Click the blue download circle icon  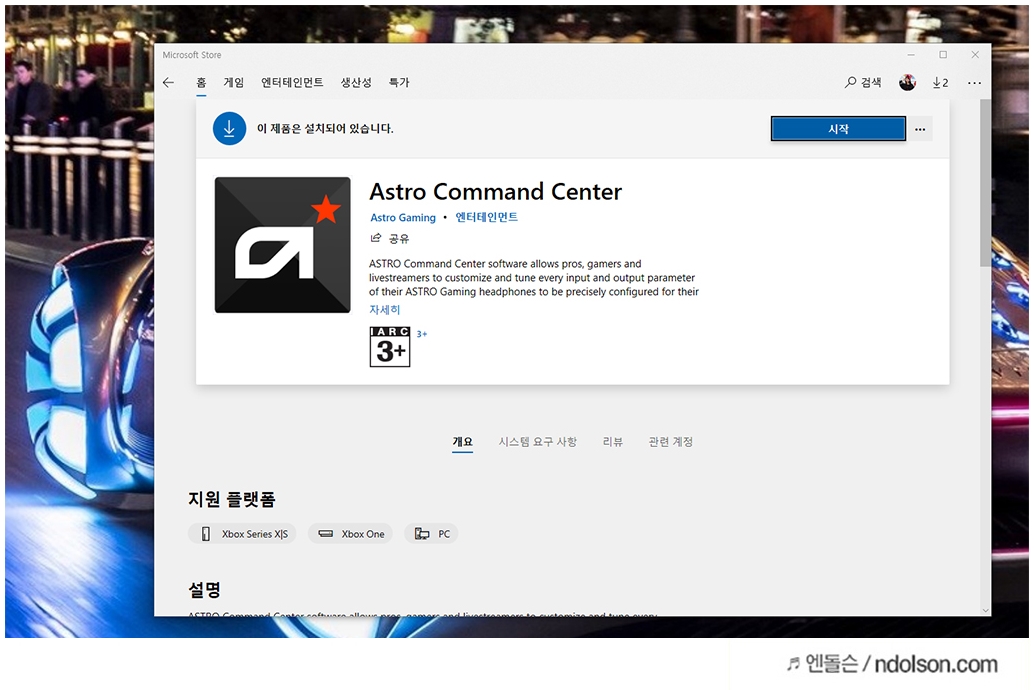pyautogui.click(x=229, y=129)
